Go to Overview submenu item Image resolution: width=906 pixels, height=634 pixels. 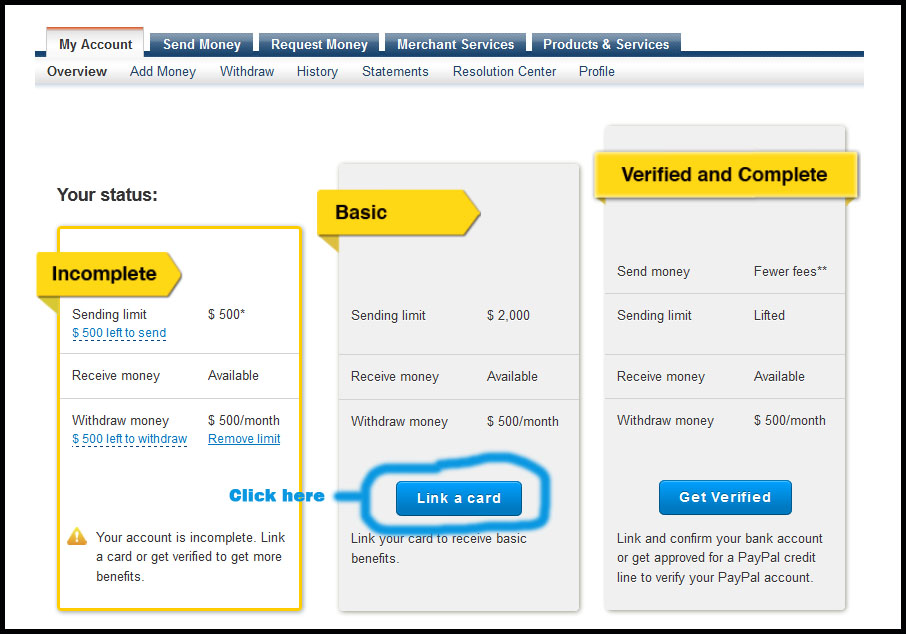pos(77,72)
